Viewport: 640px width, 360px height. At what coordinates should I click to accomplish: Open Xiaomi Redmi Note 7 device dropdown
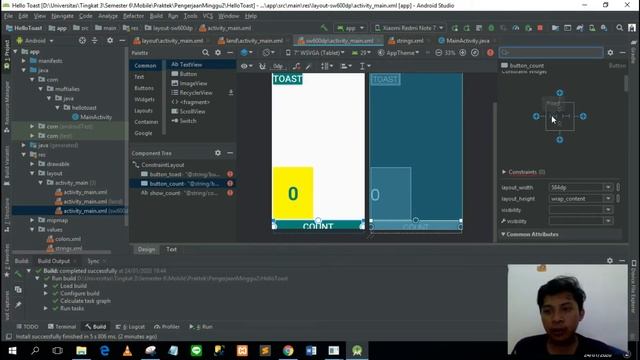point(409,28)
